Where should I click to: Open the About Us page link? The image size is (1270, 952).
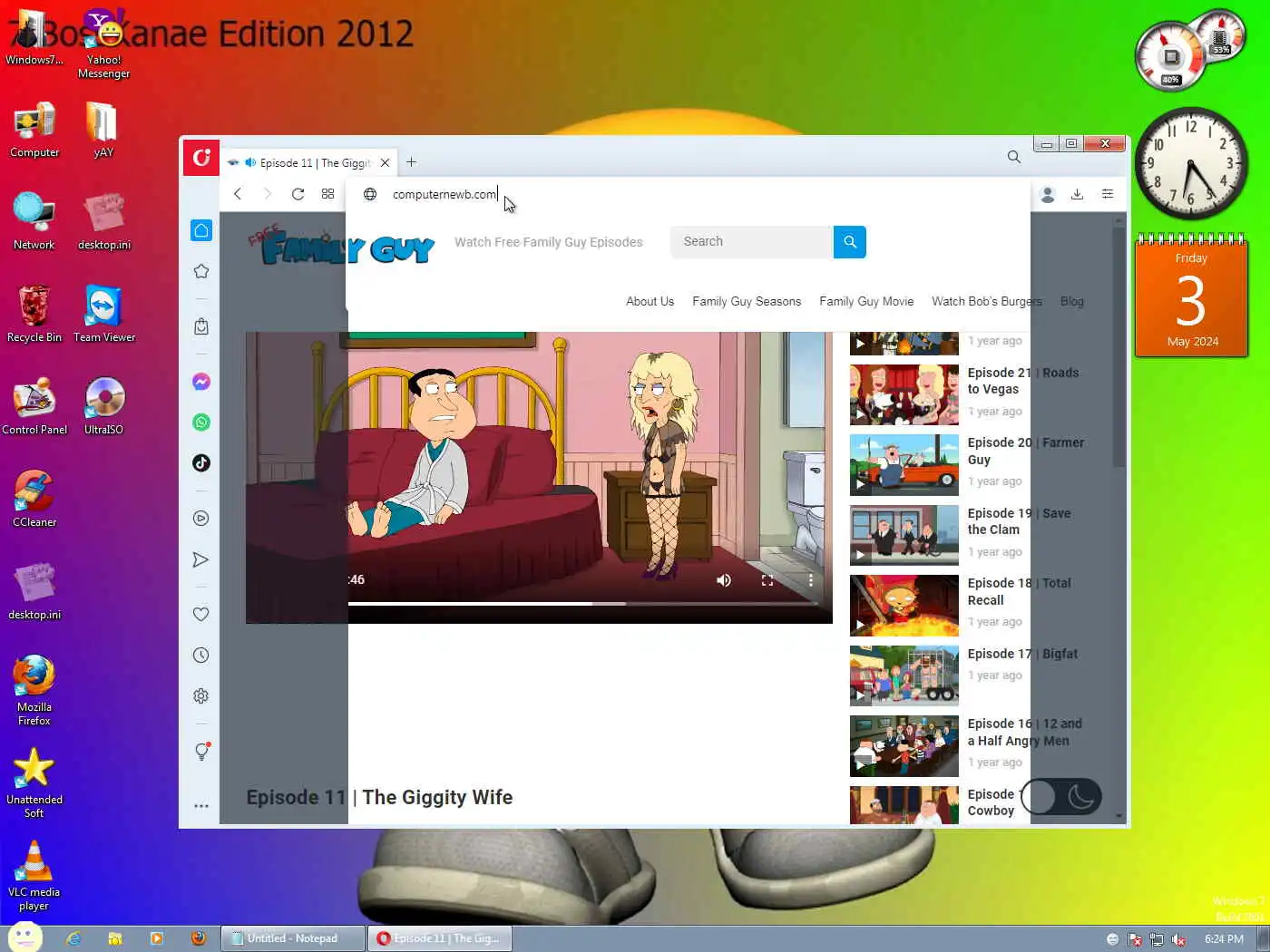click(x=650, y=301)
